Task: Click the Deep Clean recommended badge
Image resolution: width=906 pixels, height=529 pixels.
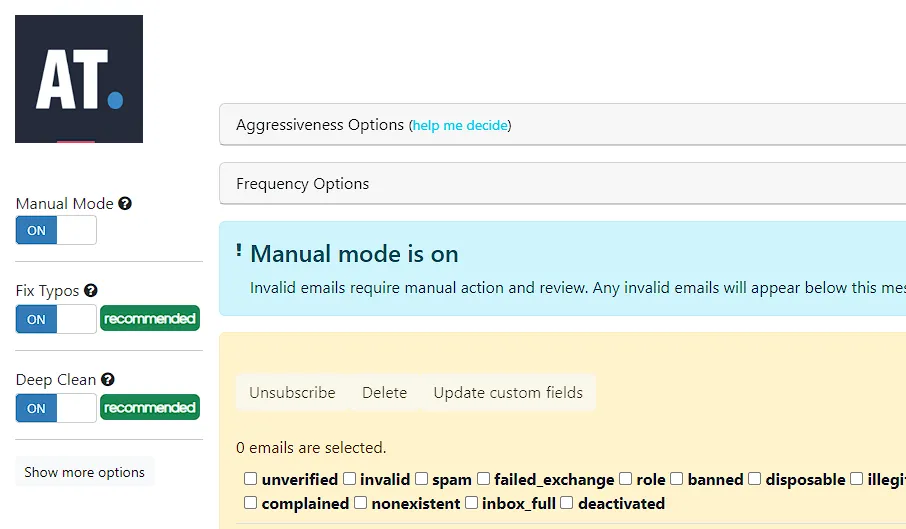Action: point(150,407)
